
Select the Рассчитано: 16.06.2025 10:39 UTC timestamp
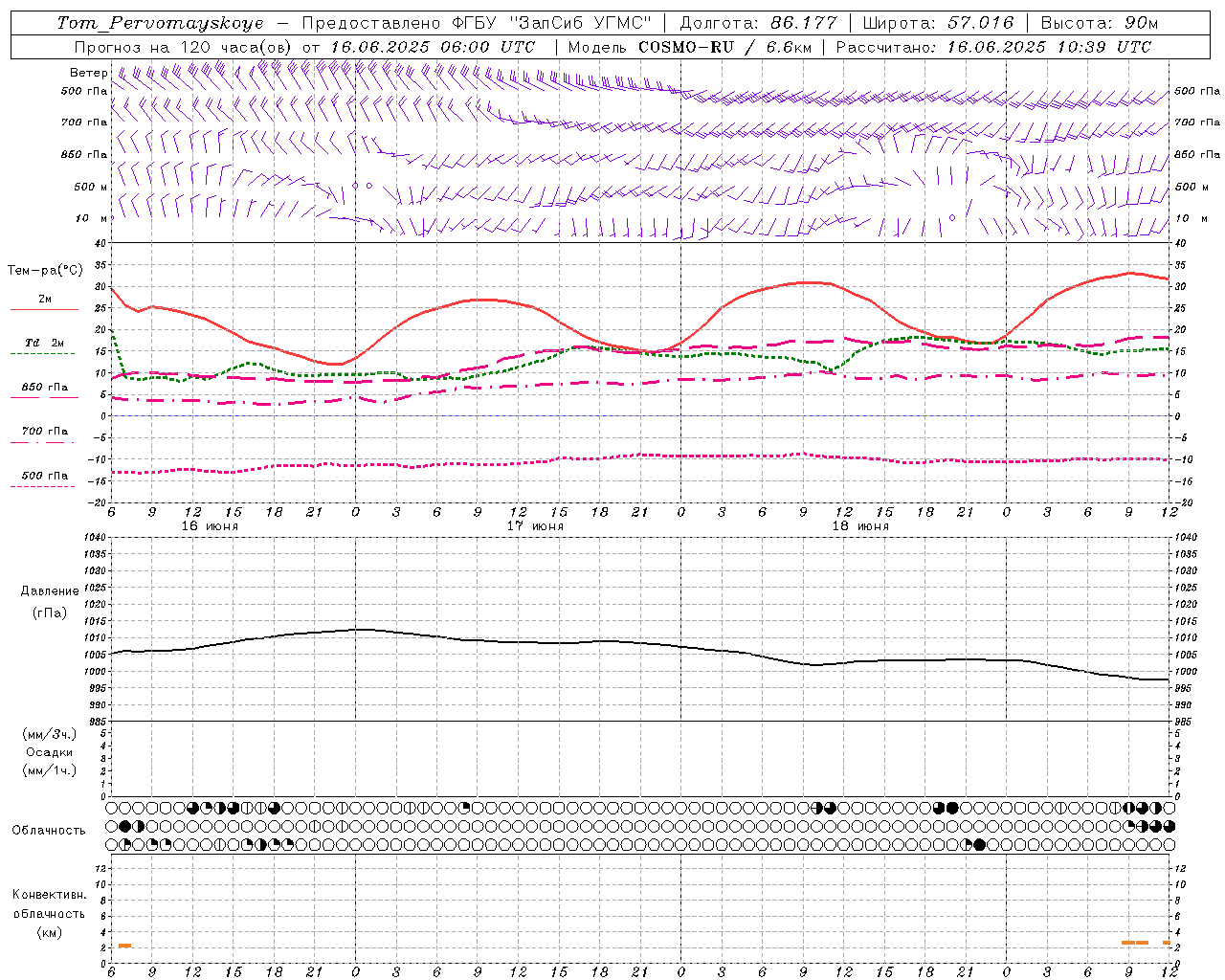pos(993,47)
